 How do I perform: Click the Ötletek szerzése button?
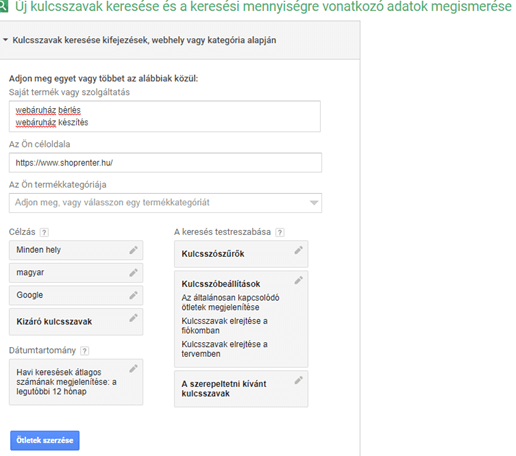pos(45,440)
